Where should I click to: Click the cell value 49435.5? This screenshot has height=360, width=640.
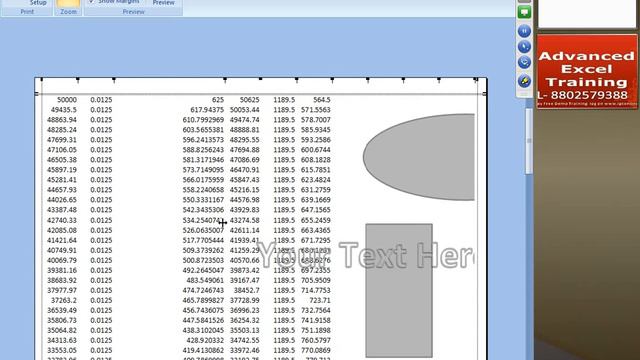pos(64,110)
